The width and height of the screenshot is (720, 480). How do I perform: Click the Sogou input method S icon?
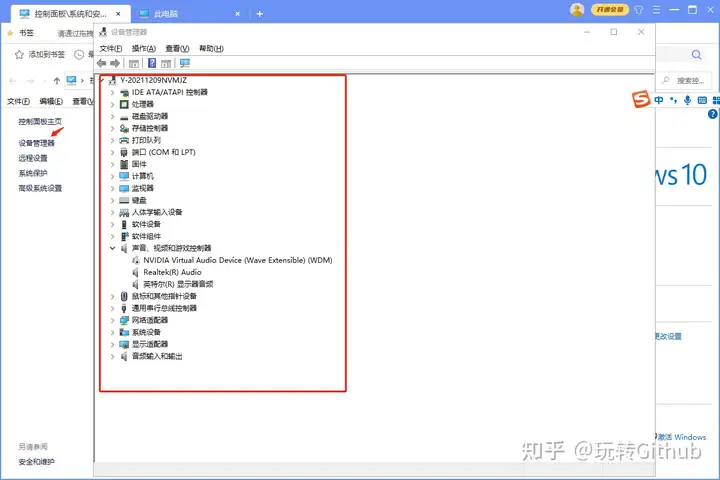tap(641, 99)
